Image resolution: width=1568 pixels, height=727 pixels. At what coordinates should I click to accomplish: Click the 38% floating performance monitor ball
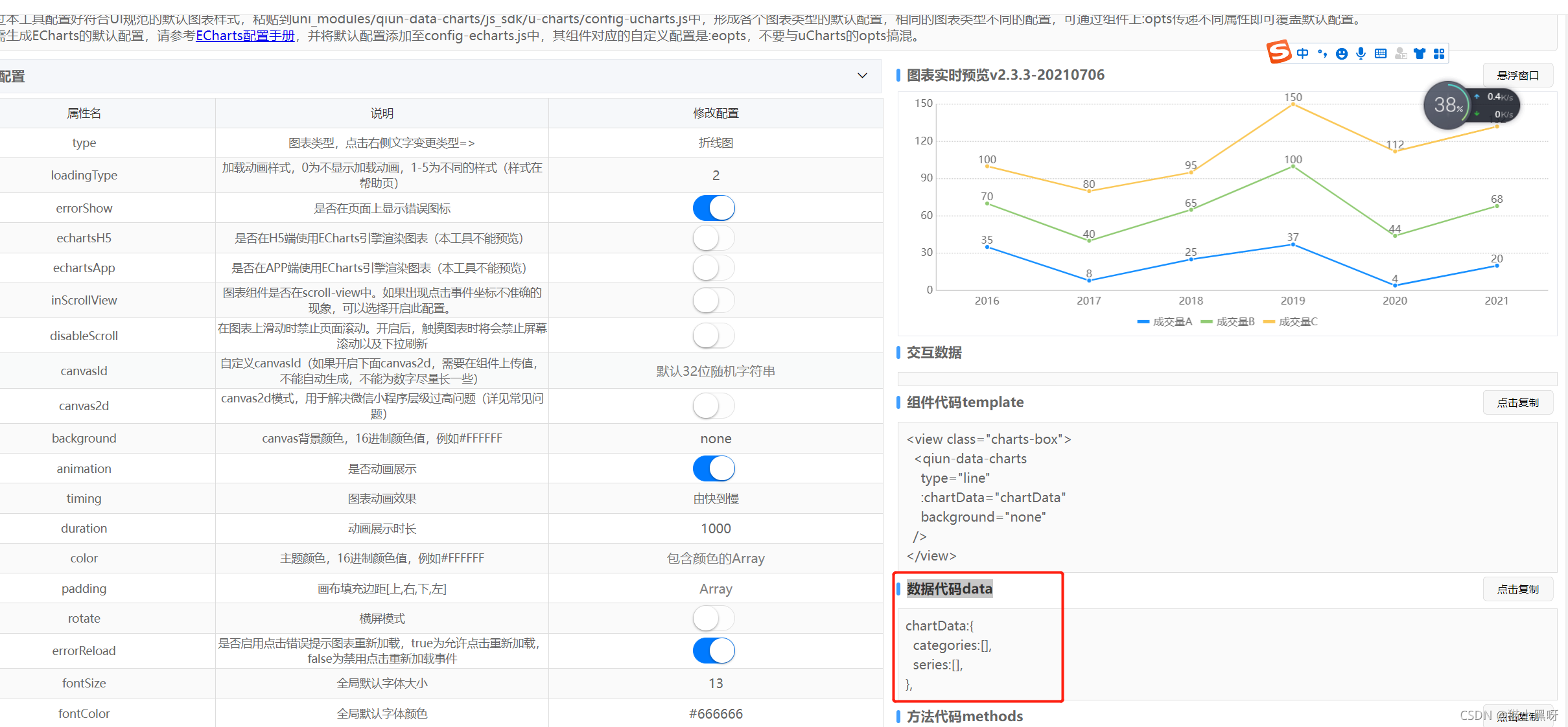(1447, 105)
